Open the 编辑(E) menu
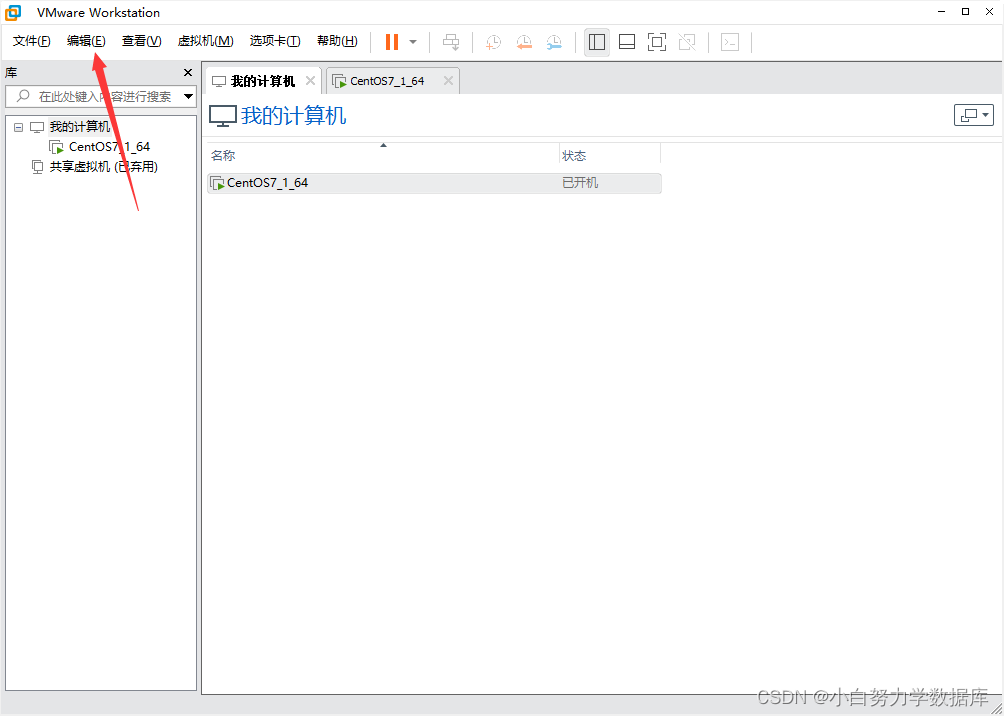The image size is (1004, 716). coord(86,42)
